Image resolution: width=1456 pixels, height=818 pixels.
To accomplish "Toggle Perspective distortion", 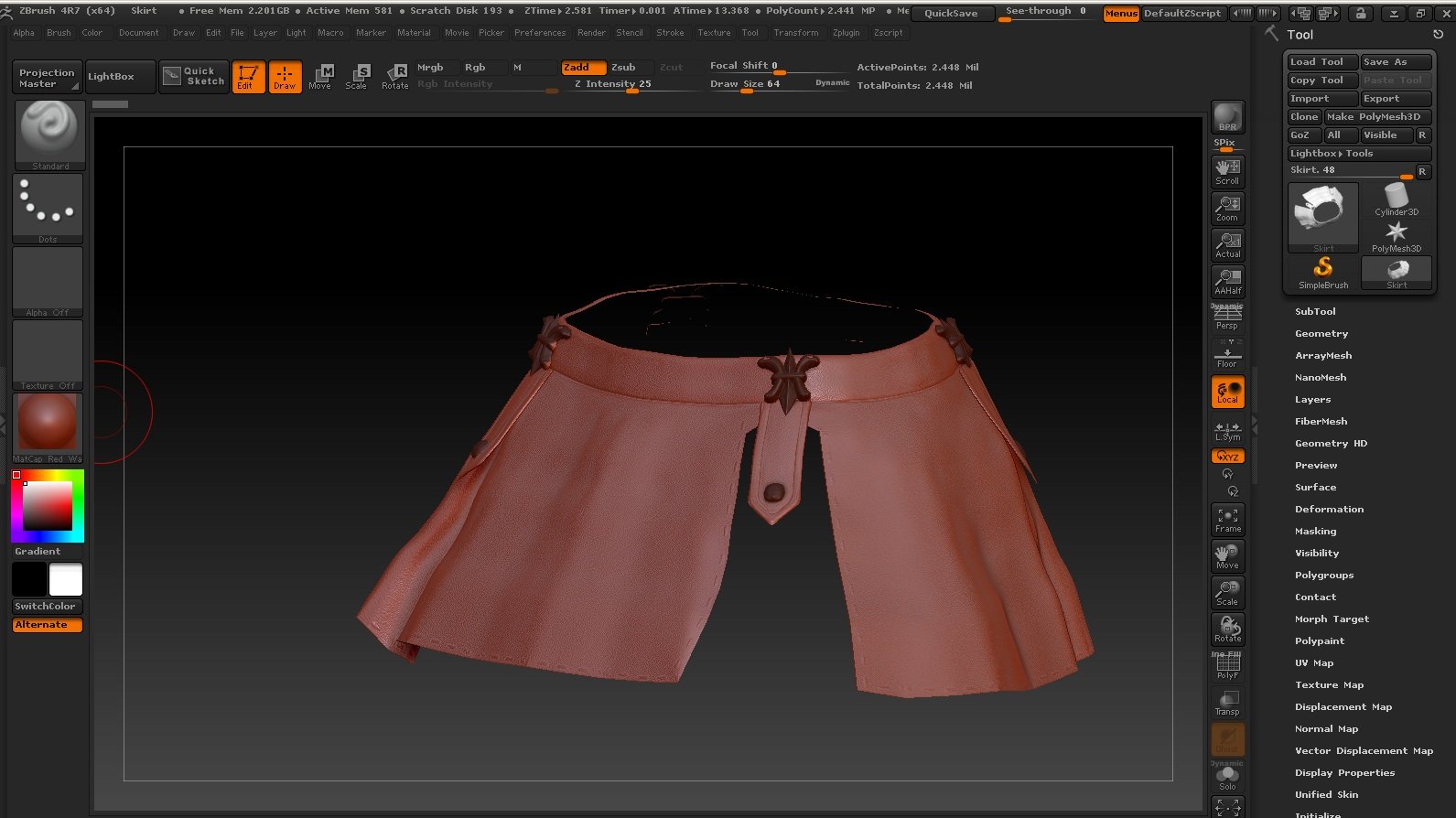I will 1227,318.
